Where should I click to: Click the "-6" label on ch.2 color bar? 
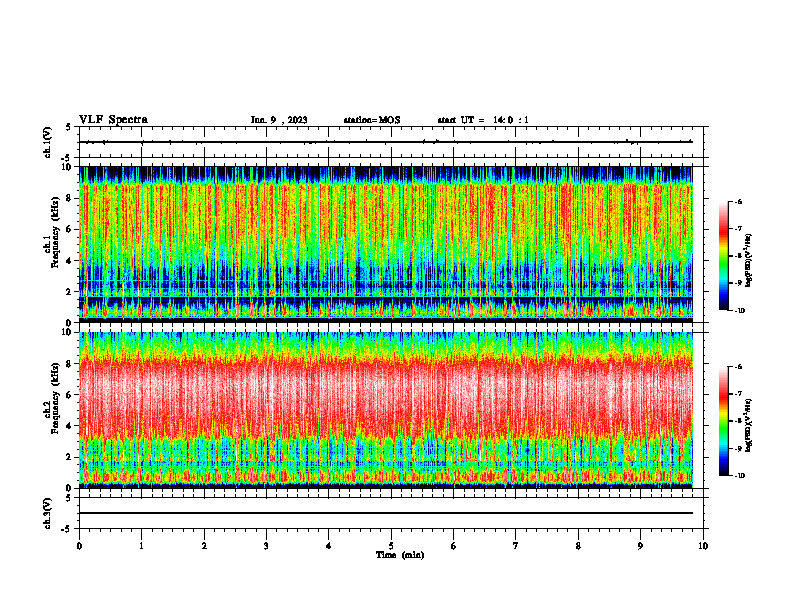click(739, 367)
